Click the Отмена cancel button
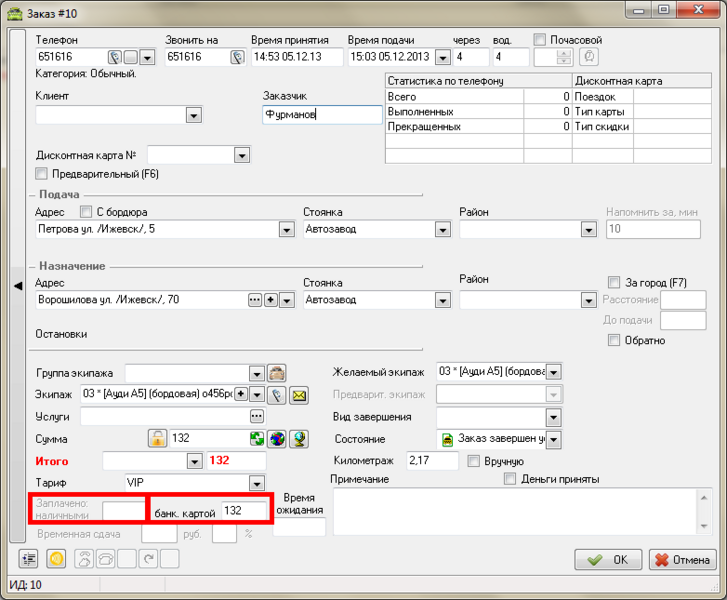The width and height of the screenshot is (727, 600). pyautogui.click(x=682, y=559)
